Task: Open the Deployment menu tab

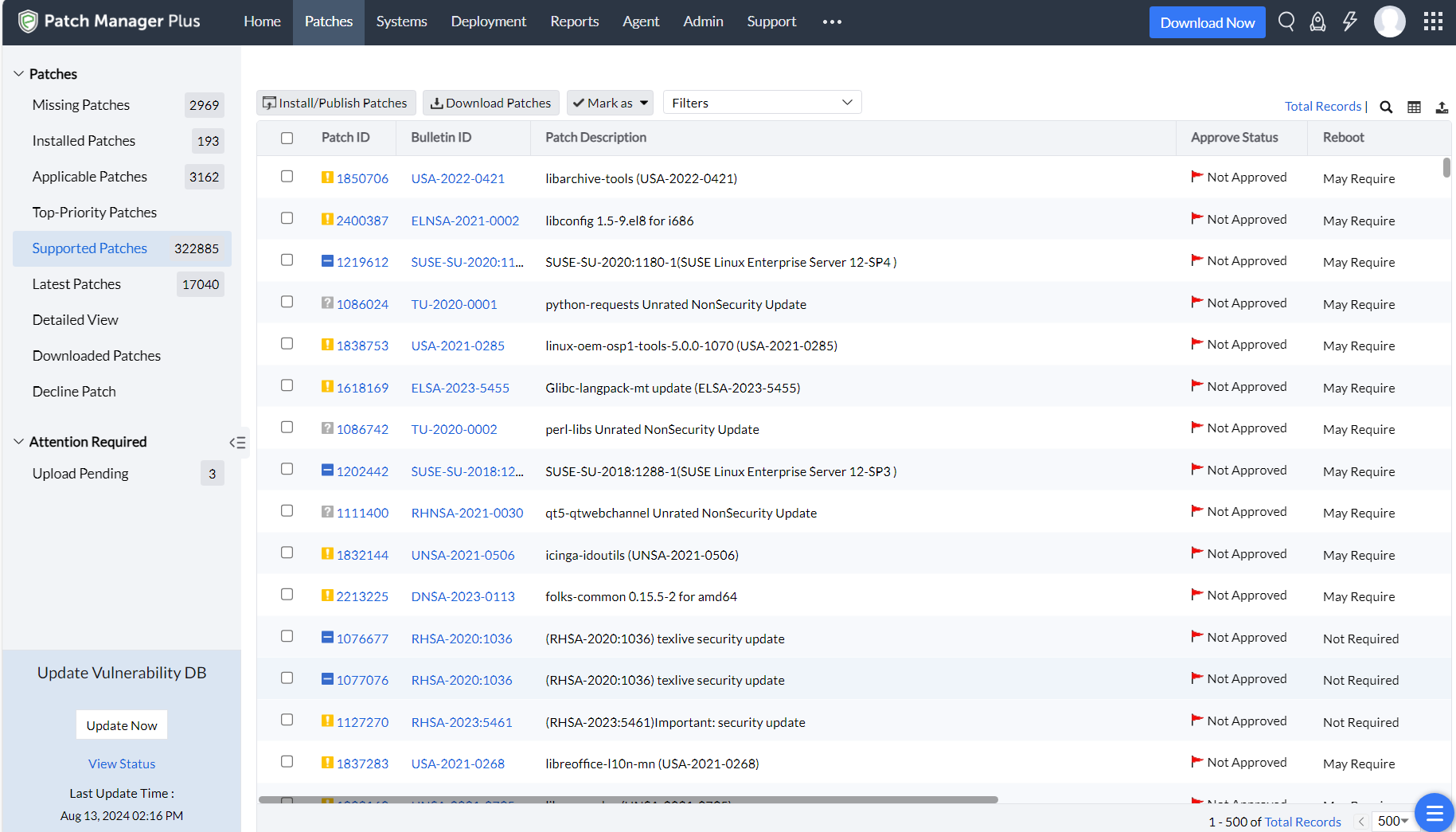Action: pyautogui.click(x=488, y=21)
